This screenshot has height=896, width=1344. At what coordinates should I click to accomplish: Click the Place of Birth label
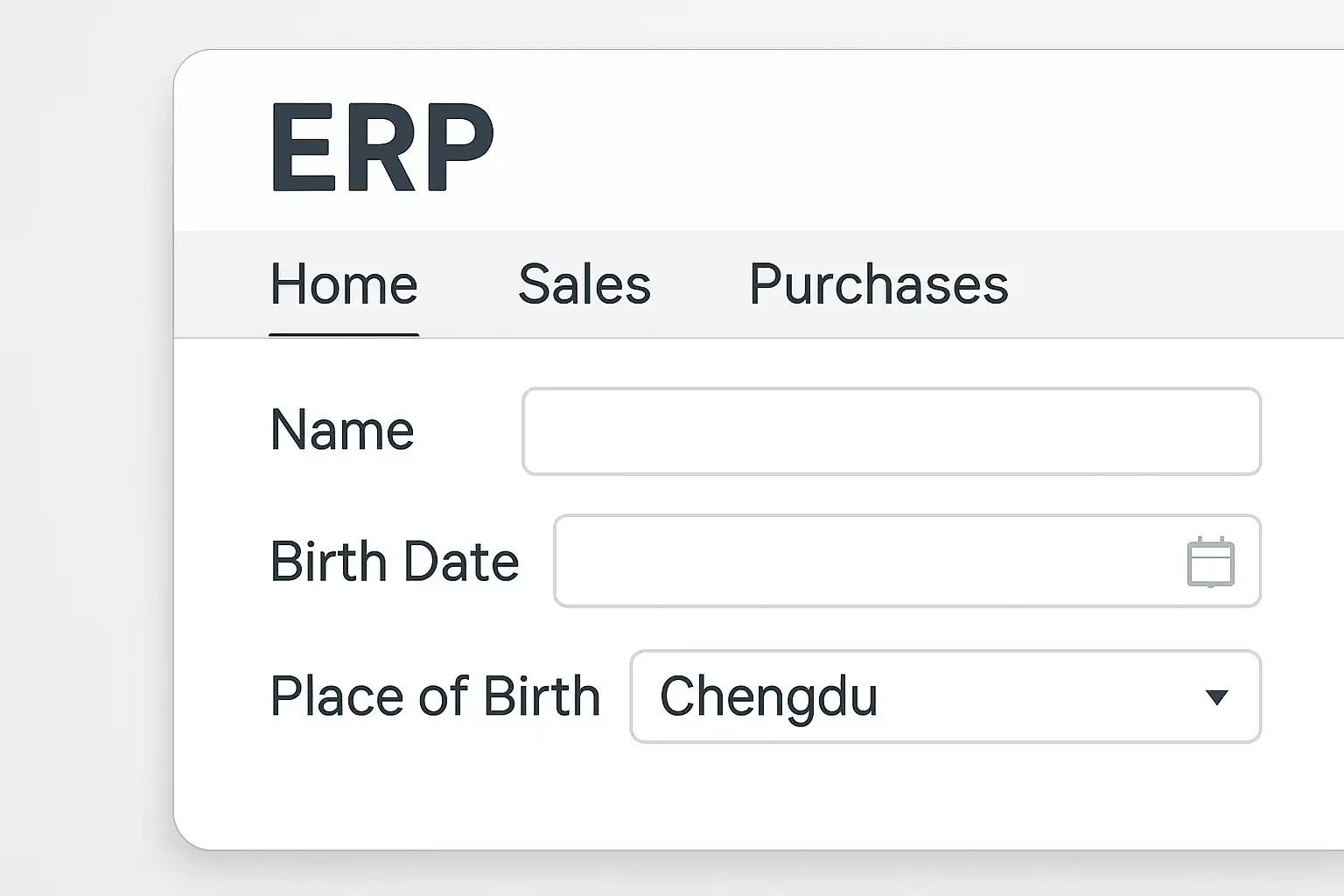435,696
